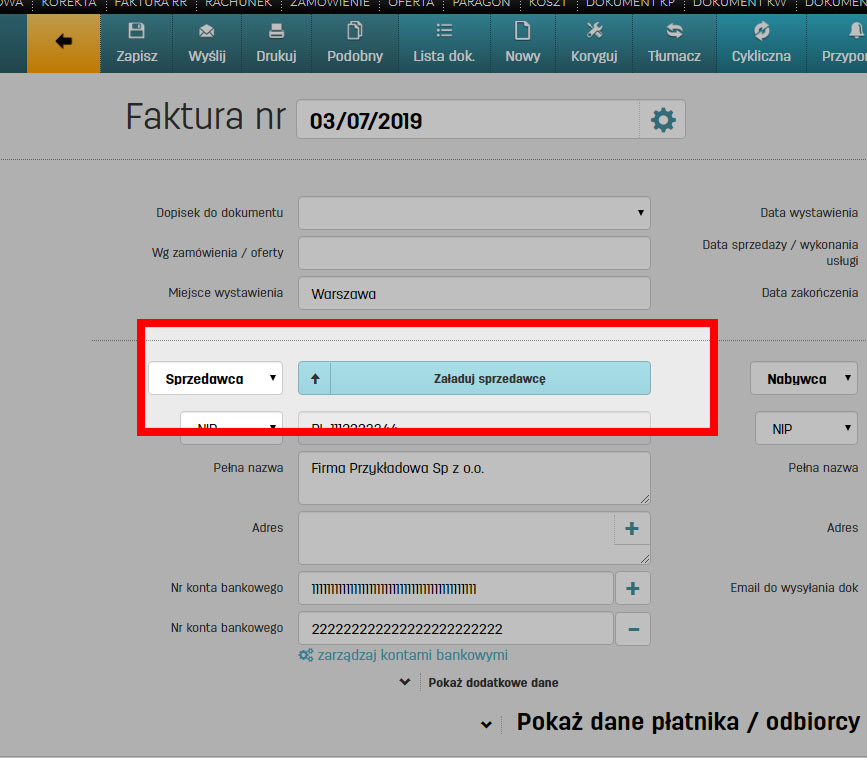Open zarządzaj kontami bankowymi link
This screenshot has width=867, height=758.
coord(411,655)
